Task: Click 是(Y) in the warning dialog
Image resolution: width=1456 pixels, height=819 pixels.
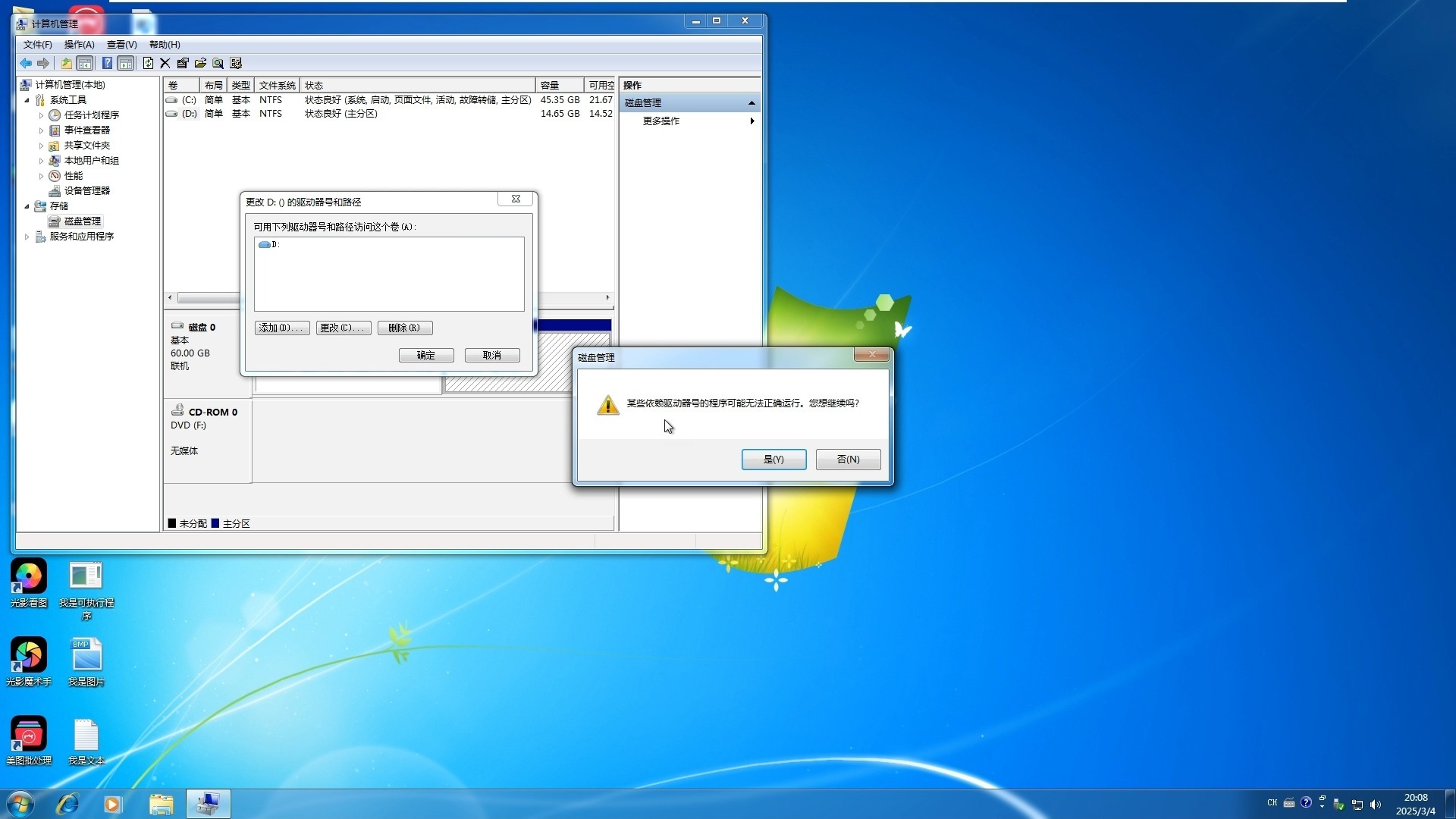Action: tap(773, 459)
